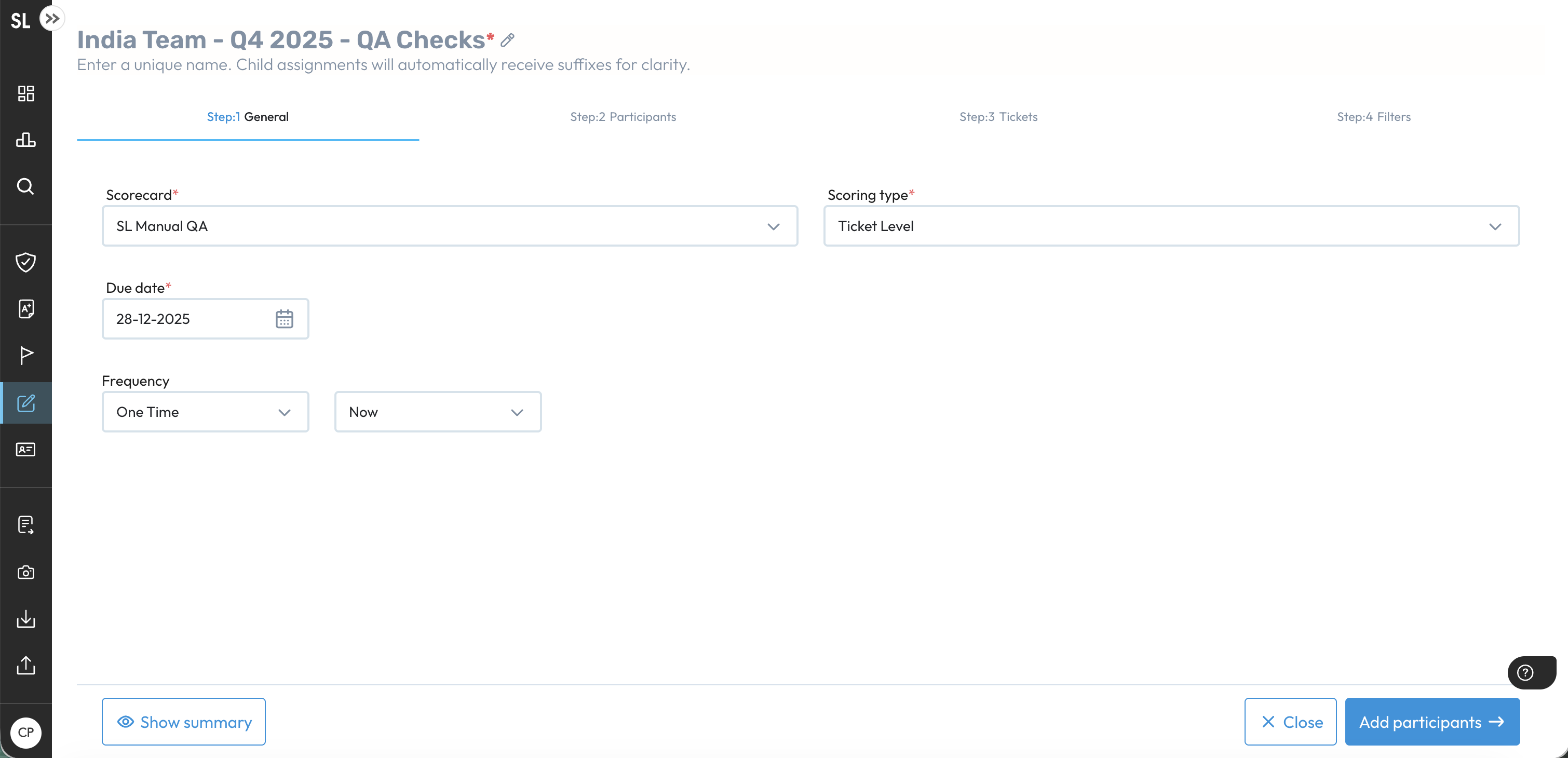The image size is (1568, 758).
Task: Toggle Show summary with eye icon
Action: 184,722
